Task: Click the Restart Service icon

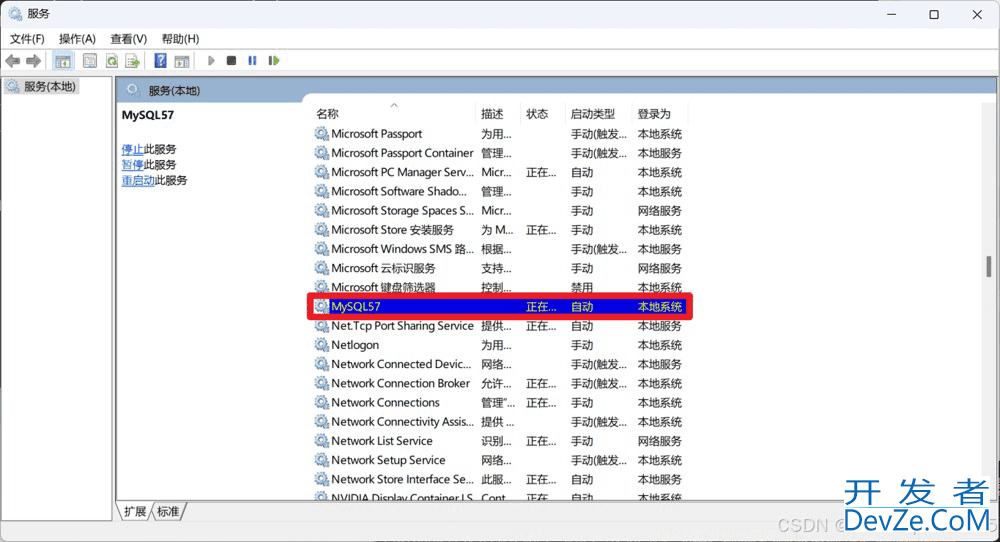Action: coord(274,61)
